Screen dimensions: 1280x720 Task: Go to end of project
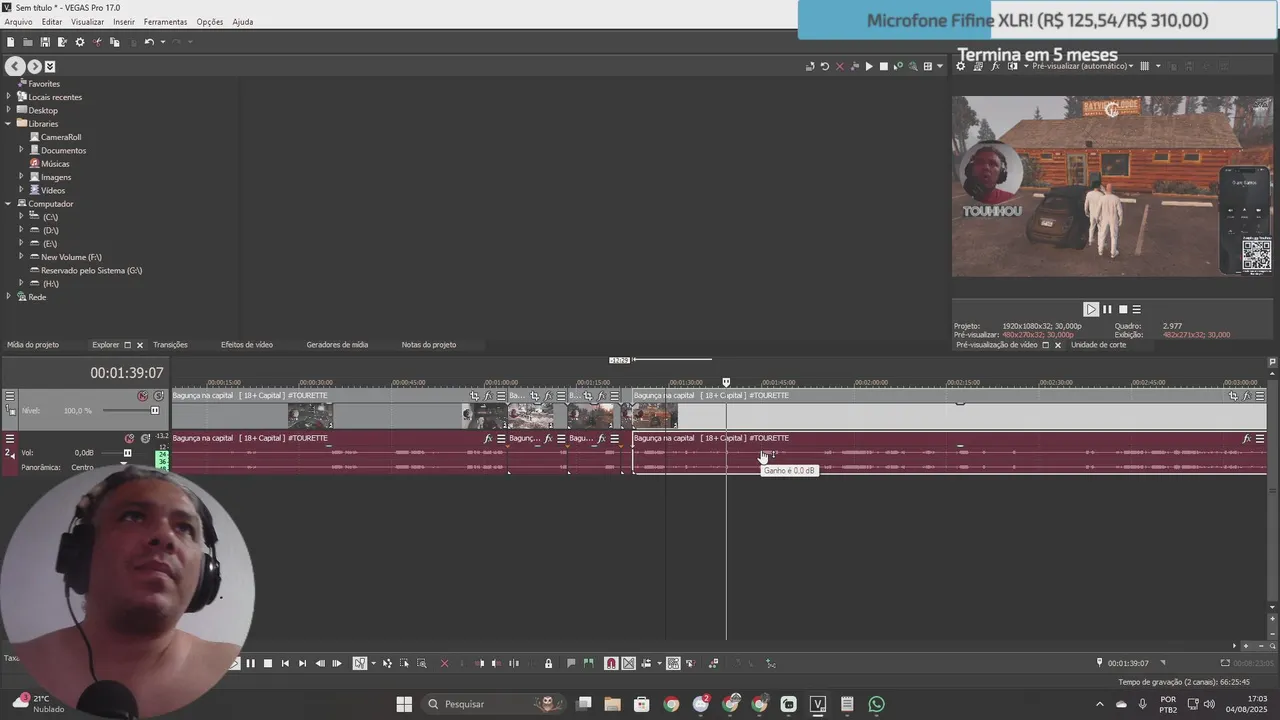[x=303, y=663]
